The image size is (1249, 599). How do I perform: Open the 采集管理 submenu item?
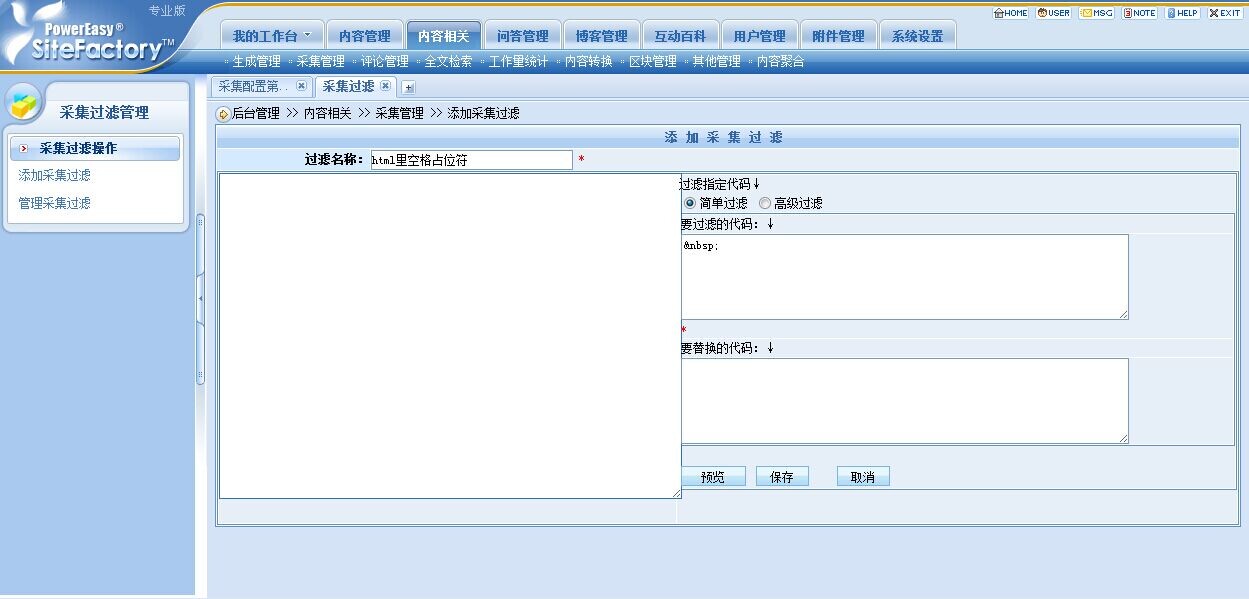(x=320, y=62)
